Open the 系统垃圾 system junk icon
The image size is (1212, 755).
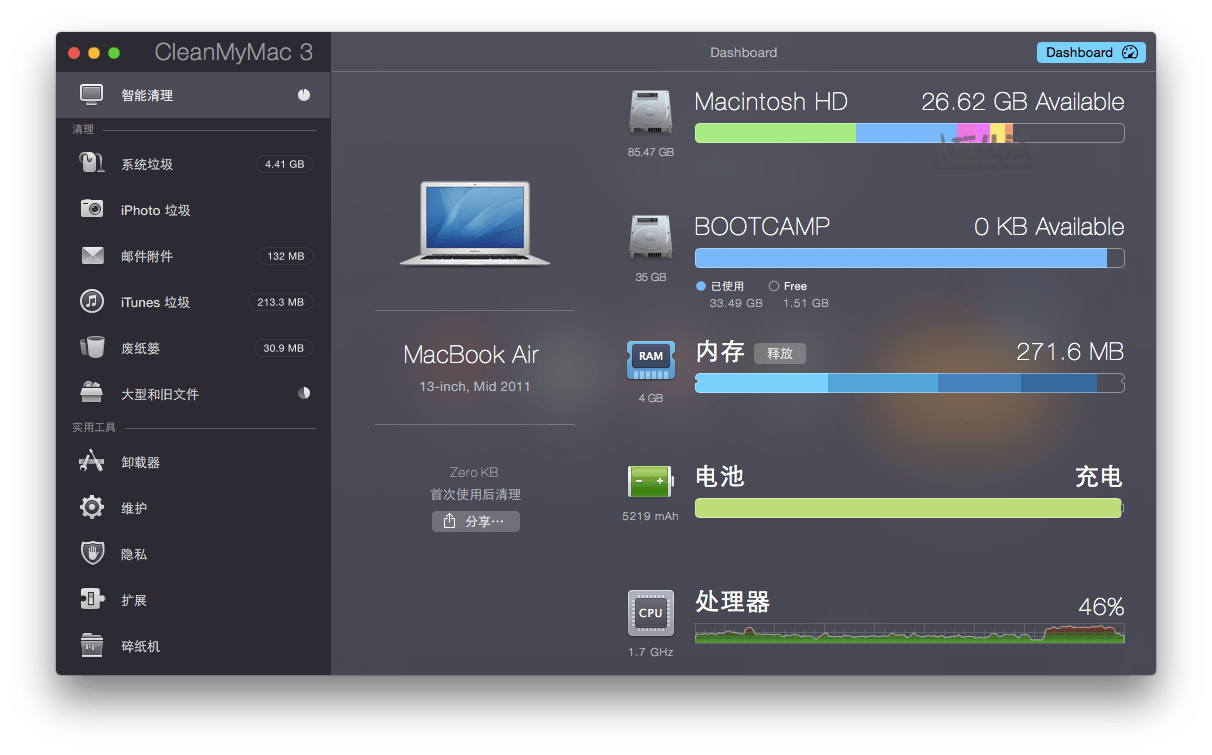[x=92, y=164]
